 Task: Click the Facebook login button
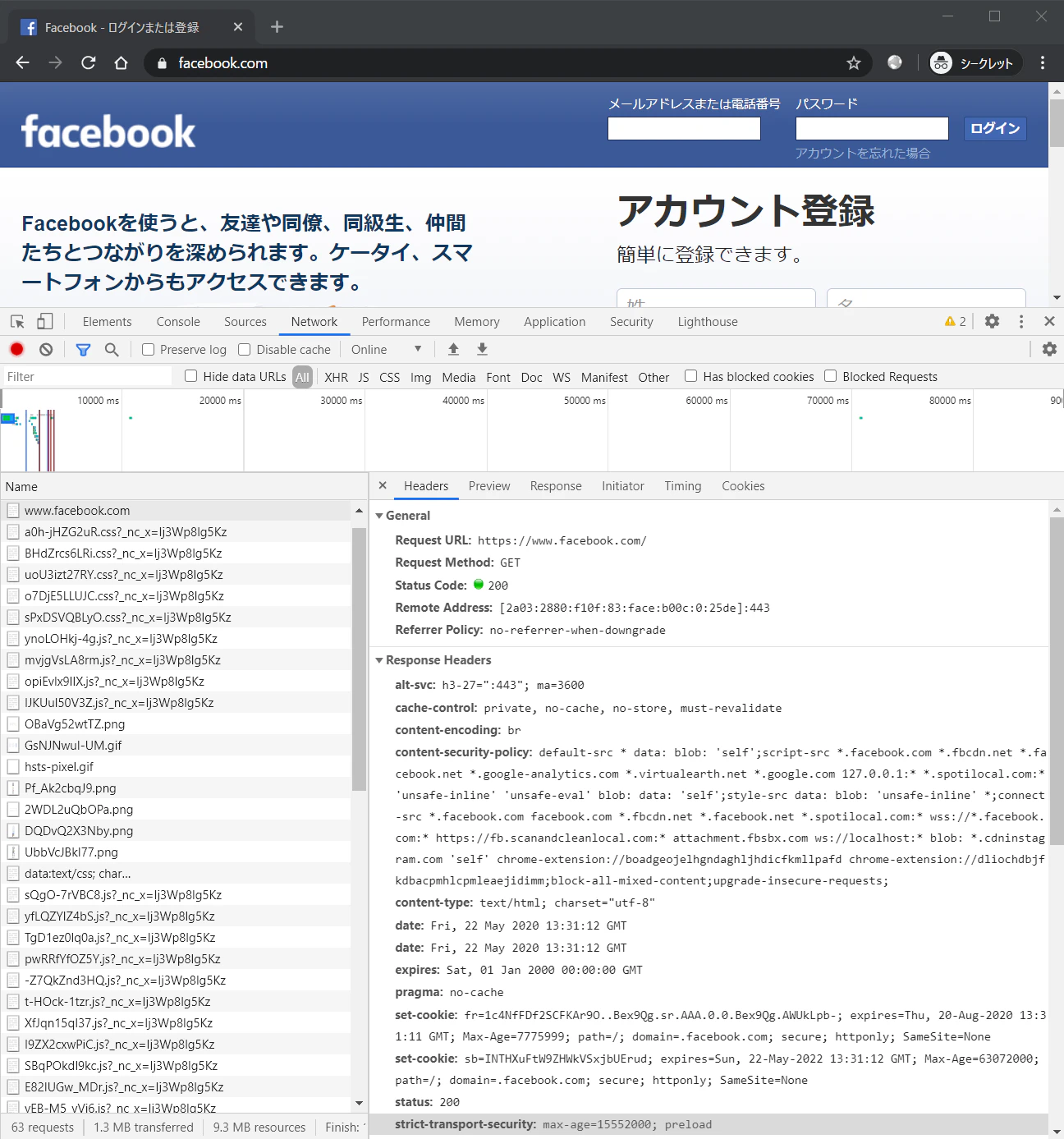tap(995, 128)
